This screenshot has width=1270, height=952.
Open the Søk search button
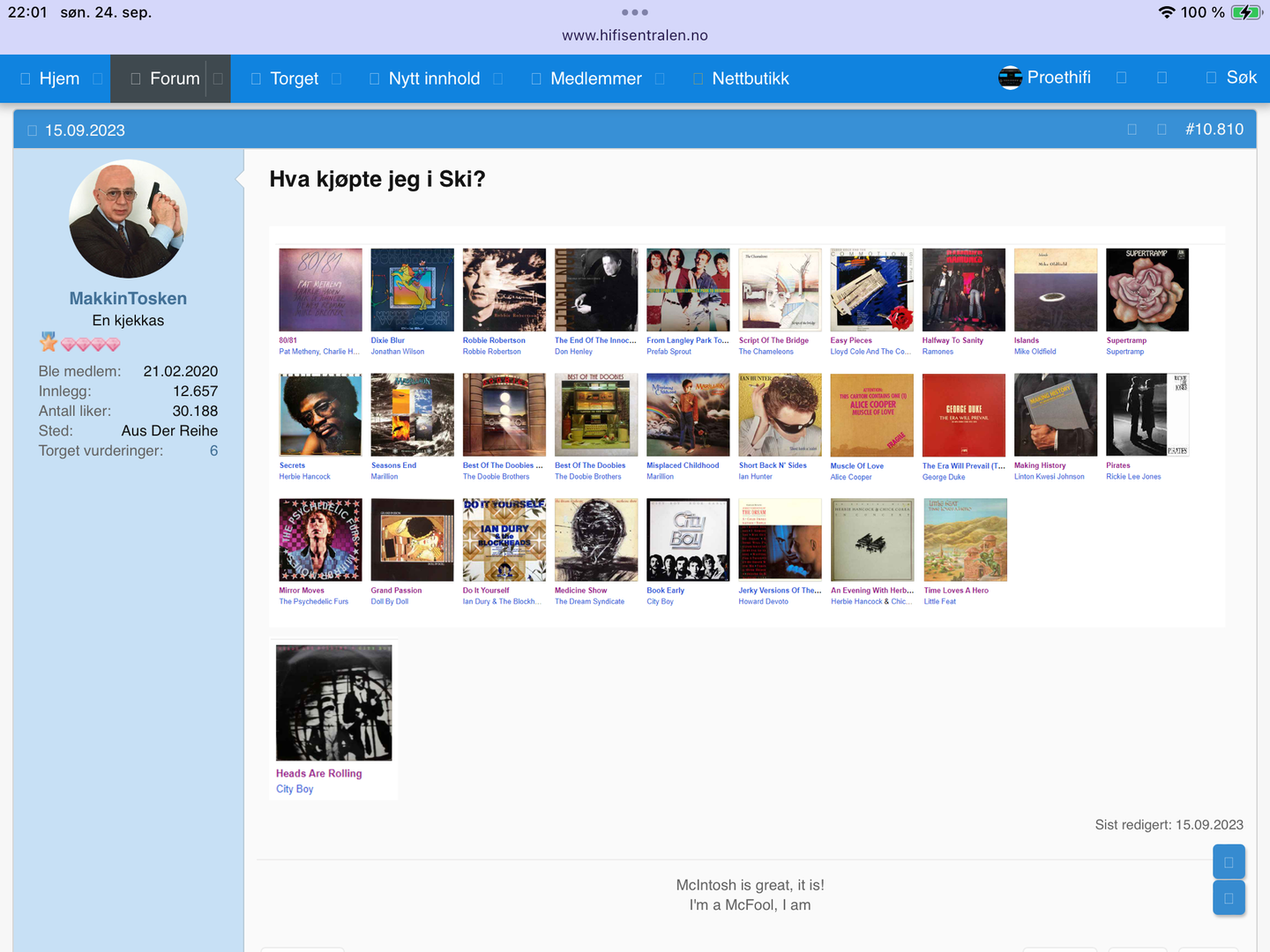[x=1231, y=78]
